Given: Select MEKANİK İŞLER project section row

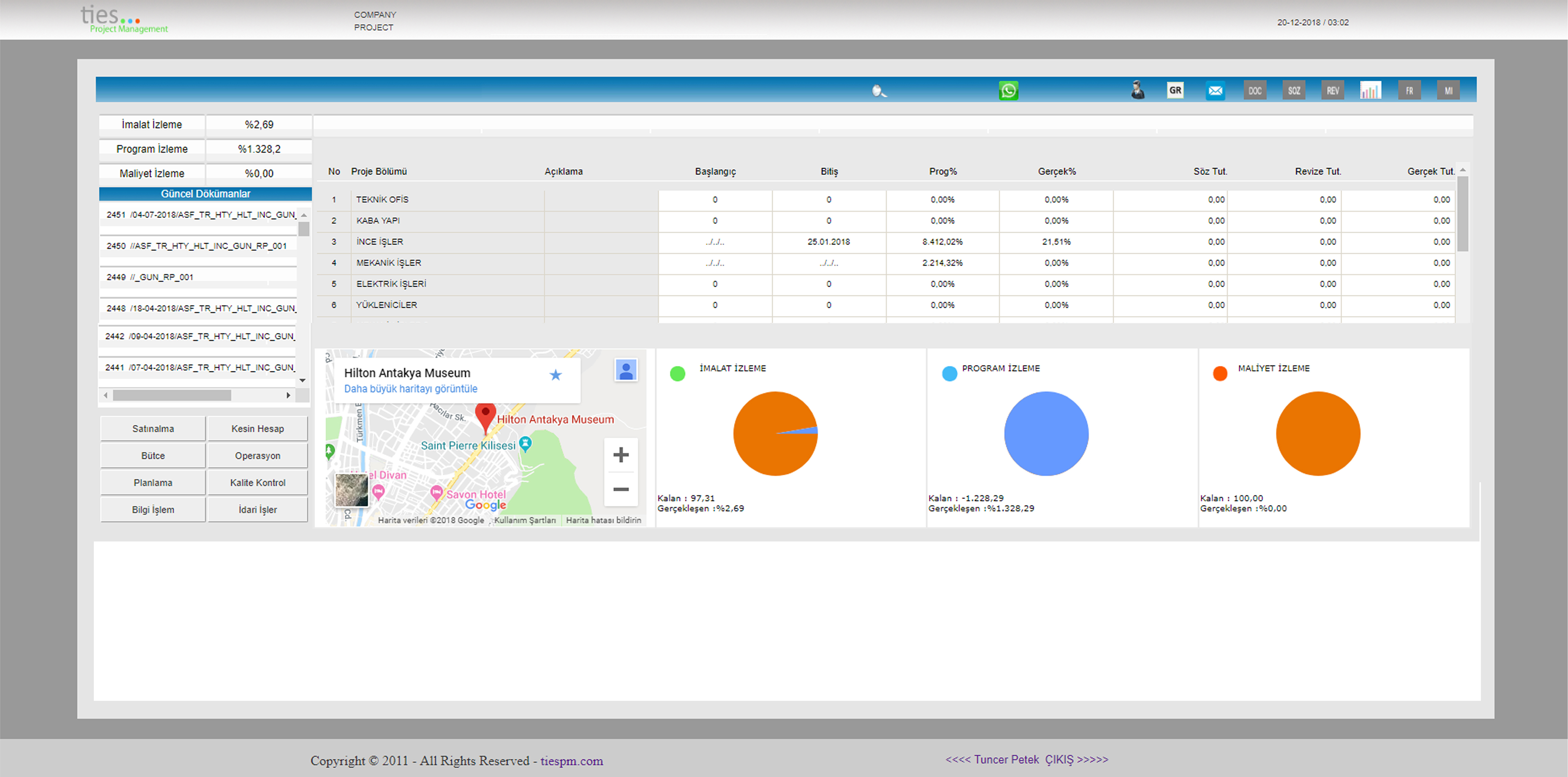Looking at the screenshot, I should point(886,263).
